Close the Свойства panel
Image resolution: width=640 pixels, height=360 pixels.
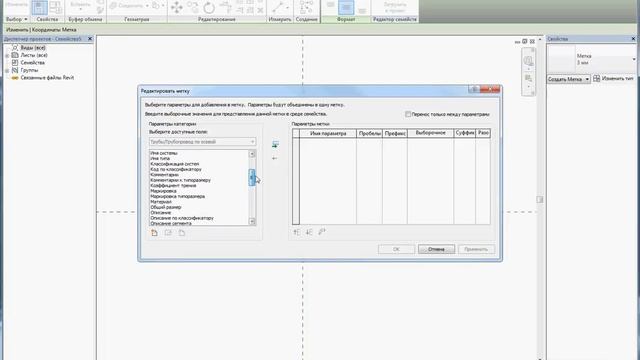(633, 39)
